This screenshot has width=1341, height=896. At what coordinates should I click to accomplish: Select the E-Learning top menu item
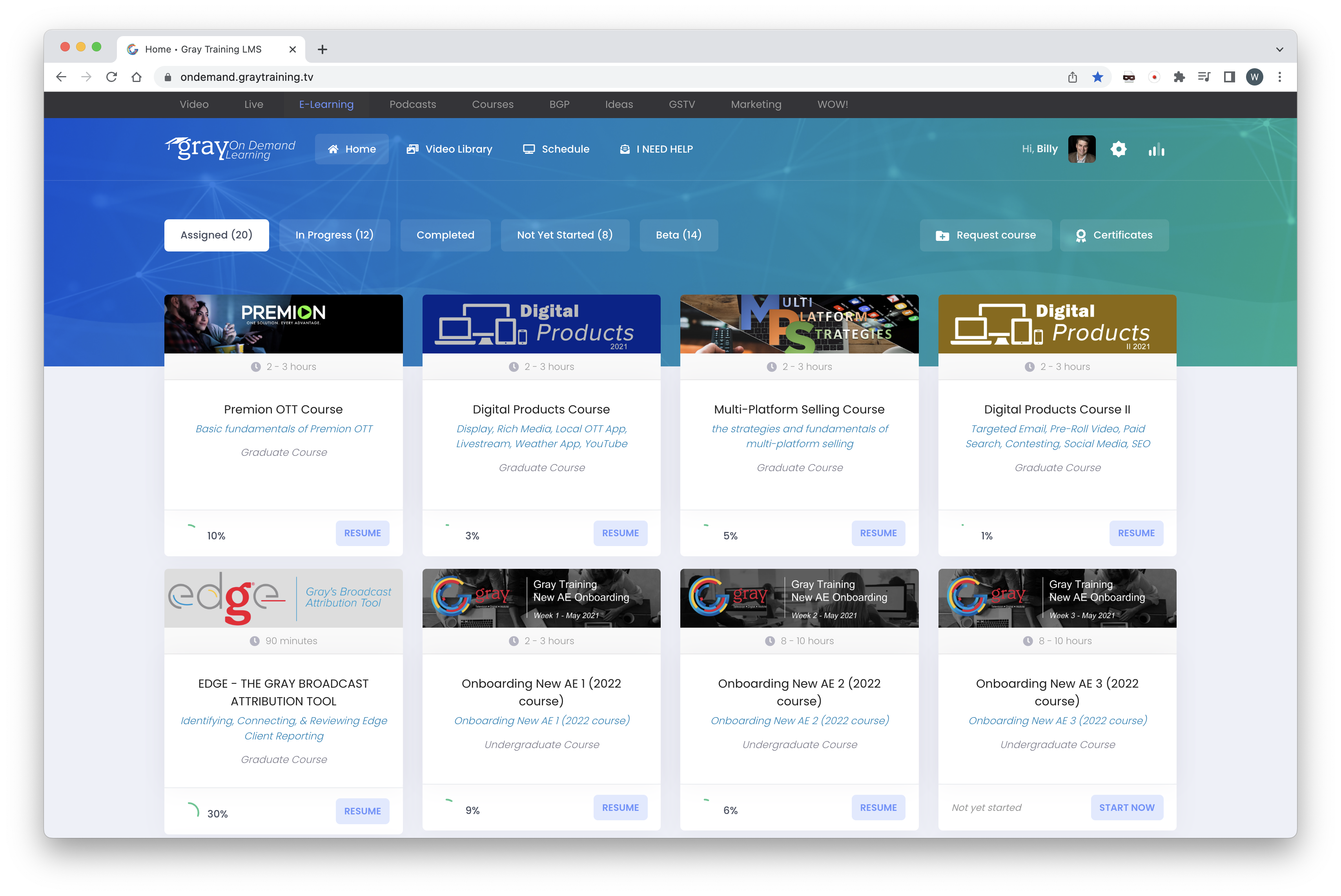pos(326,105)
